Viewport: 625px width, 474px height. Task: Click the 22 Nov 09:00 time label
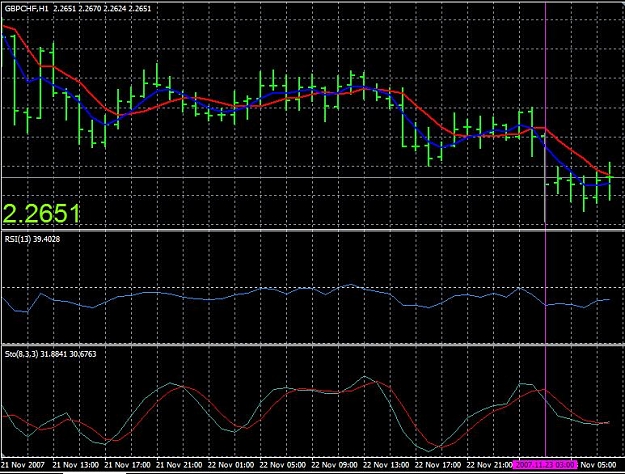[x=334, y=465]
